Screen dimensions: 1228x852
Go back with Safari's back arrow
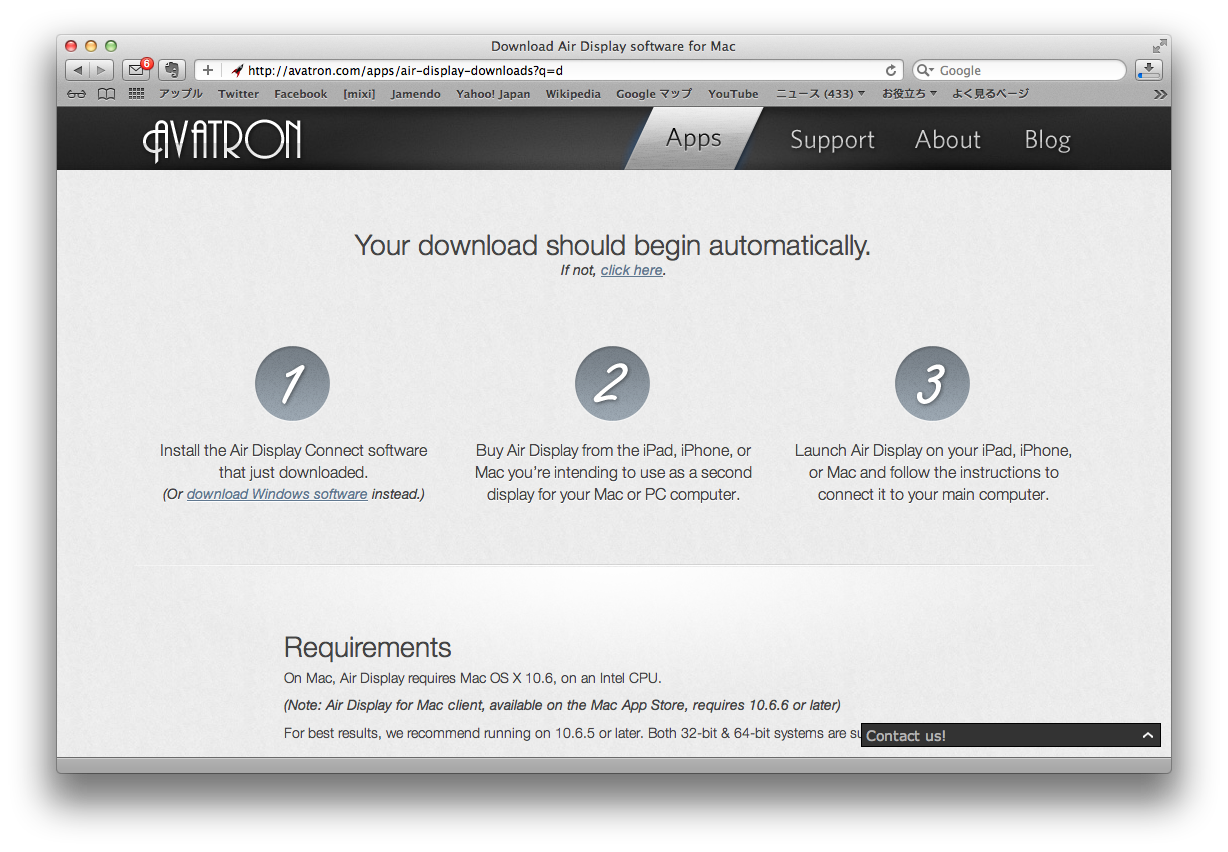[x=78, y=70]
